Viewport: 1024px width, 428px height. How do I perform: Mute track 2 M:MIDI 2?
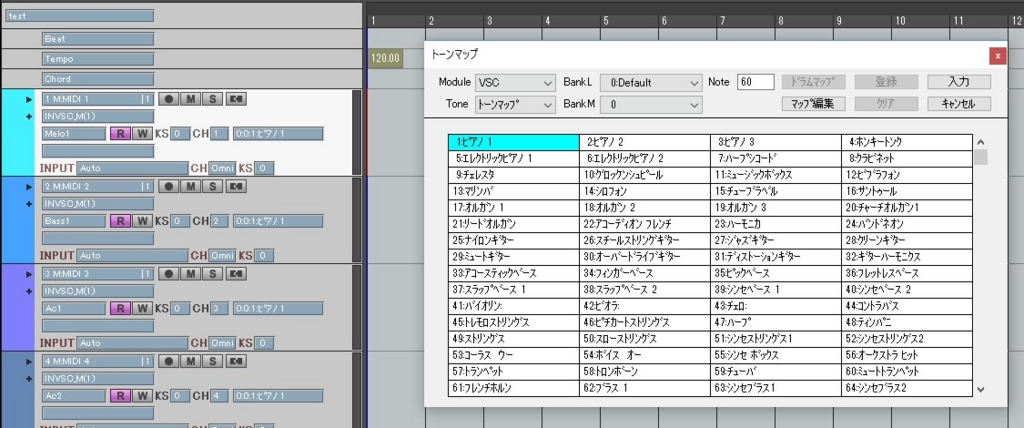(x=190, y=186)
